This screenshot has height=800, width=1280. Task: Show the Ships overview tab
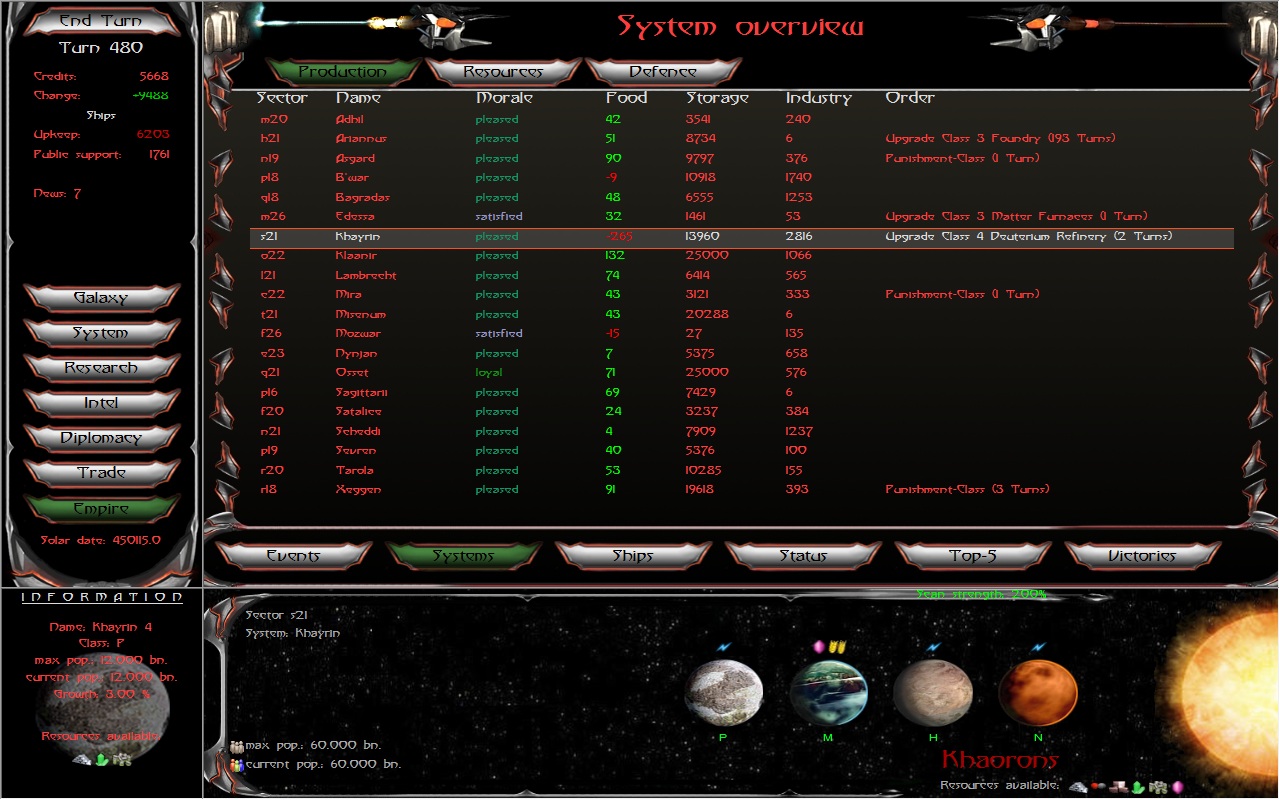(633, 556)
